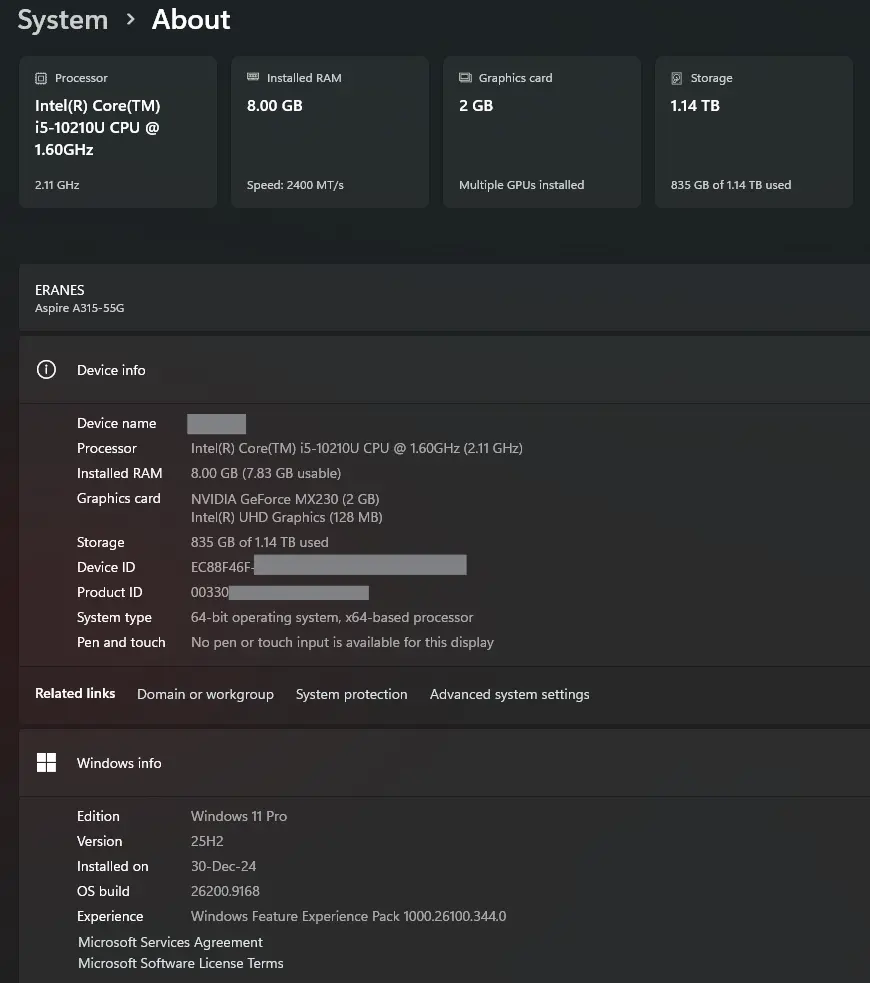Click the Device info circle icon
Screen dimensions: 870x983
[x=46, y=370]
